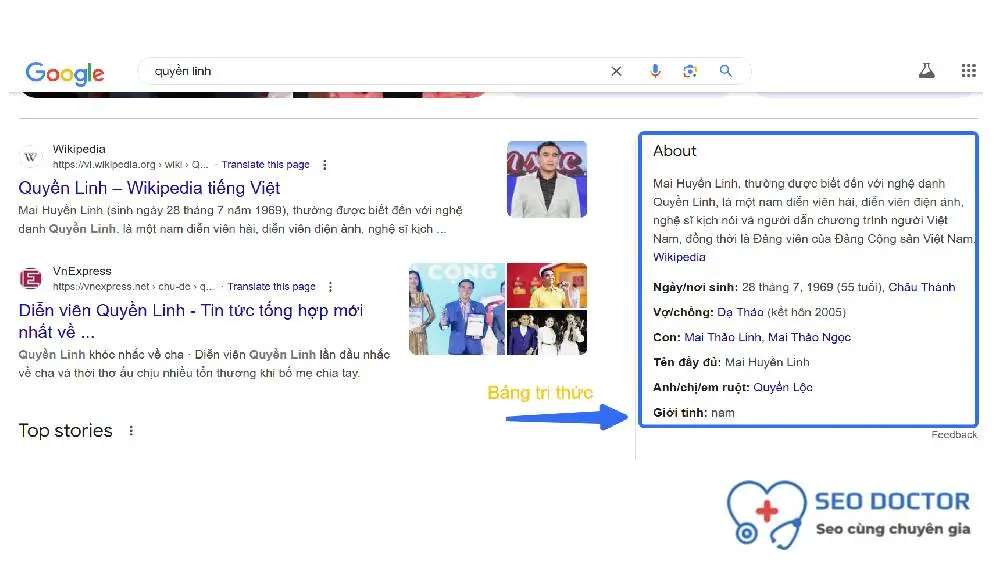The height and width of the screenshot is (563, 1000).
Task: Click the About heading in knowledge panel
Action: click(x=675, y=151)
